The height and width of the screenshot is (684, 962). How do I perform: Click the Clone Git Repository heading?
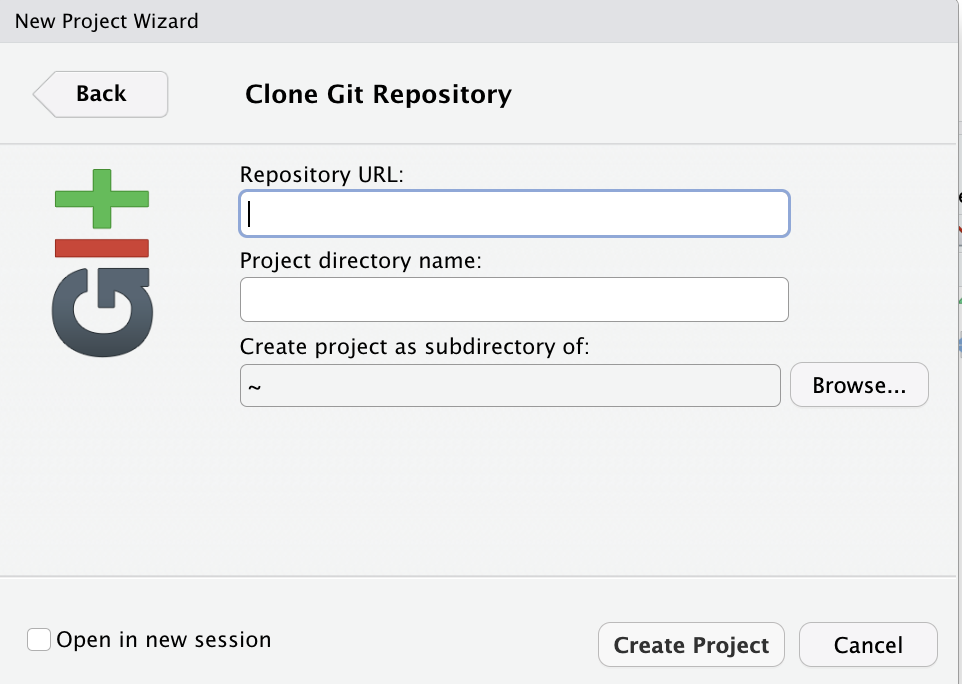378,95
